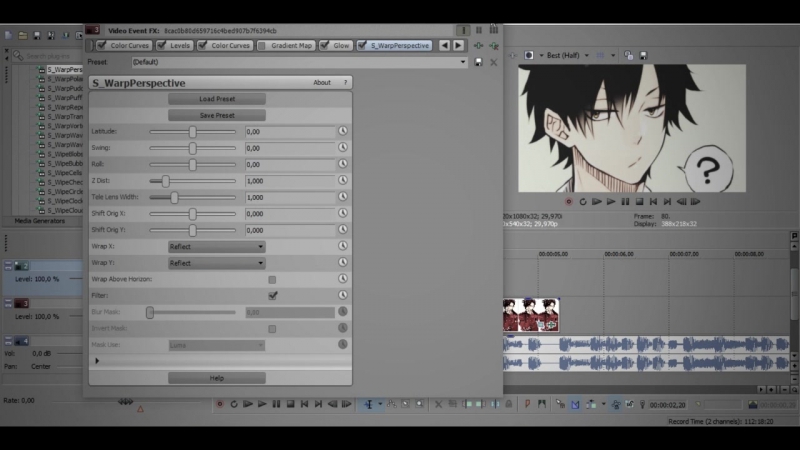The width and height of the screenshot is (800, 450).
Task: Animate Swing with its clock icon
Action: (342, 147)
